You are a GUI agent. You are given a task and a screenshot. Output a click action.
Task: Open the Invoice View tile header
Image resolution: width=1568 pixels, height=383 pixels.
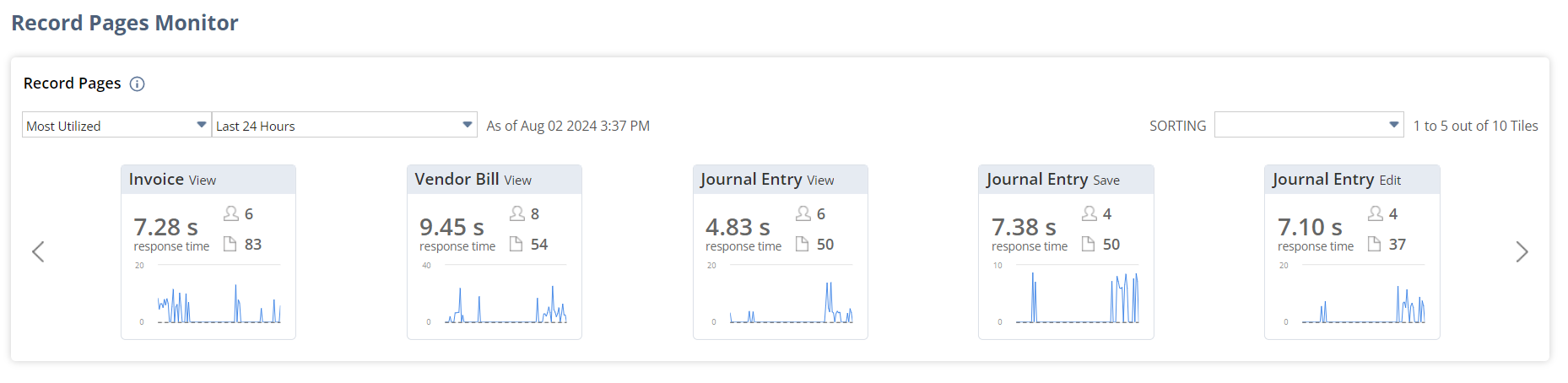pyautogui.click(x=208, y=180)
